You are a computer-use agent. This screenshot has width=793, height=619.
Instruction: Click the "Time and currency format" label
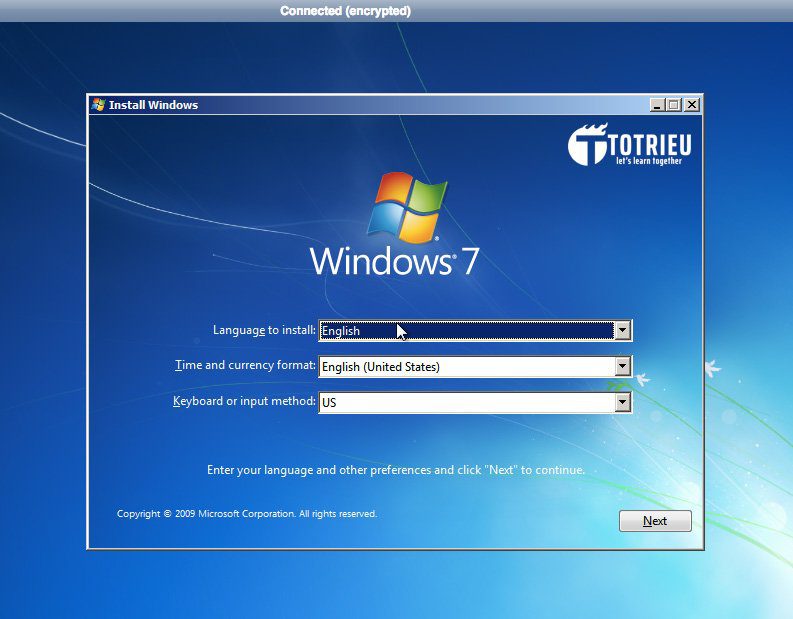coord(245,366)
